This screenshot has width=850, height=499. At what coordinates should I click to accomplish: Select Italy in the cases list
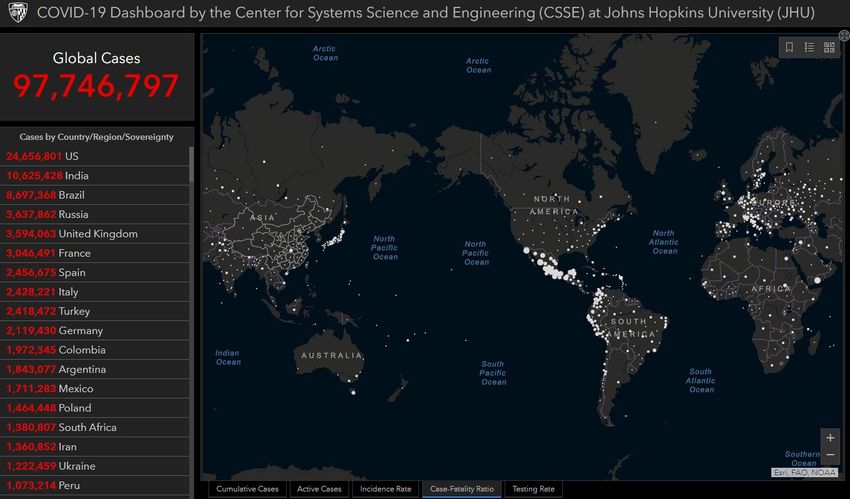click(x=94, y=291)
